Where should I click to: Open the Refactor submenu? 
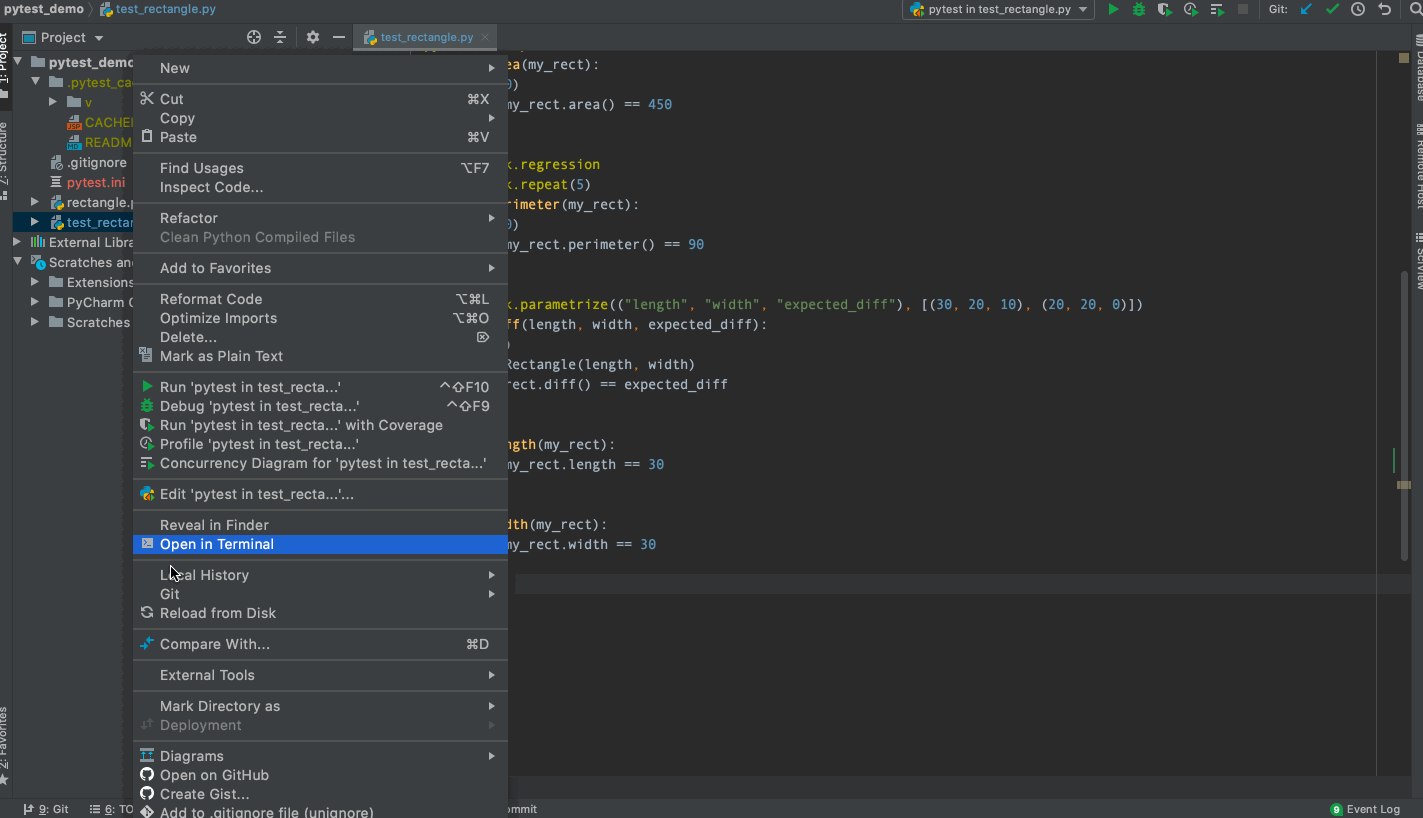coord(320,218)
